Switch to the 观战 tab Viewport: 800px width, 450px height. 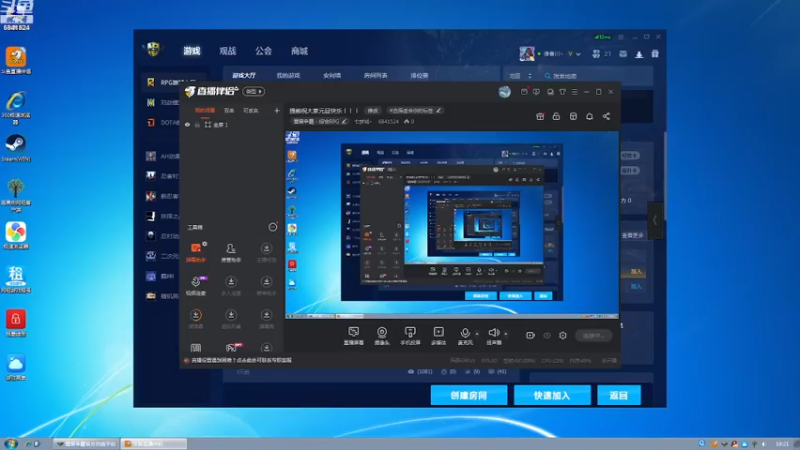(x=228, y=51)
